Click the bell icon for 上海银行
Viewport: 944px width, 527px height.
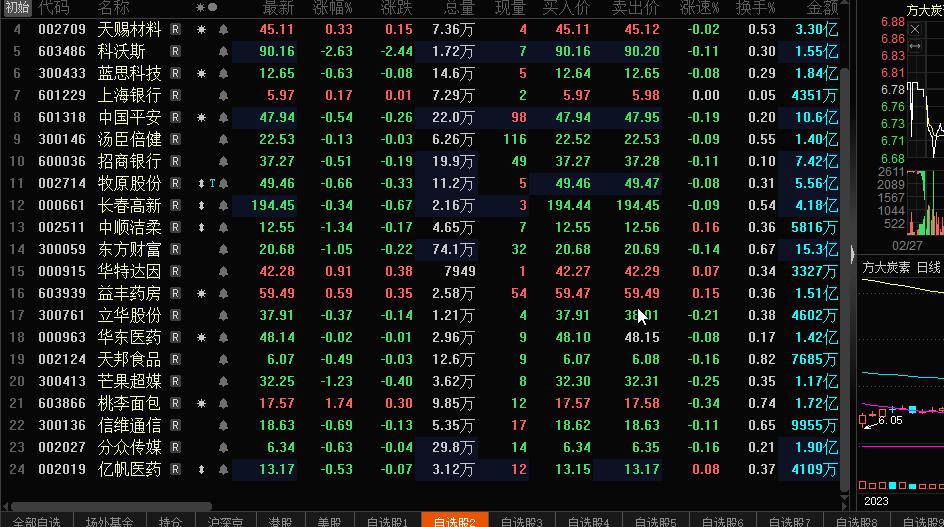(x=223, y=96)
